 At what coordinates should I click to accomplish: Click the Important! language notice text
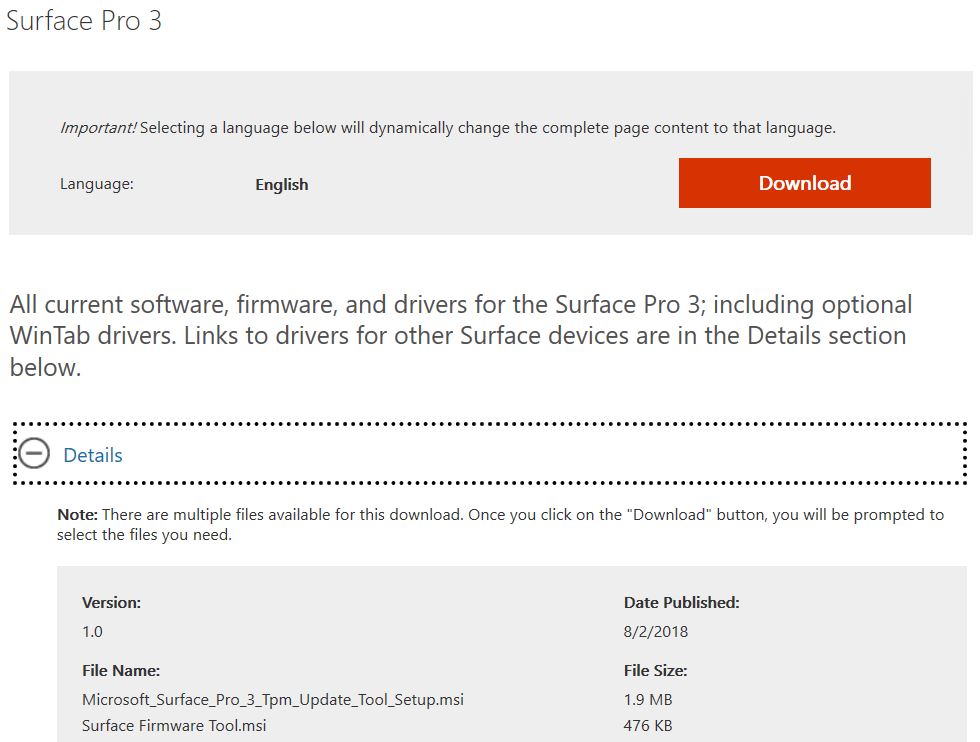point(448,128)
